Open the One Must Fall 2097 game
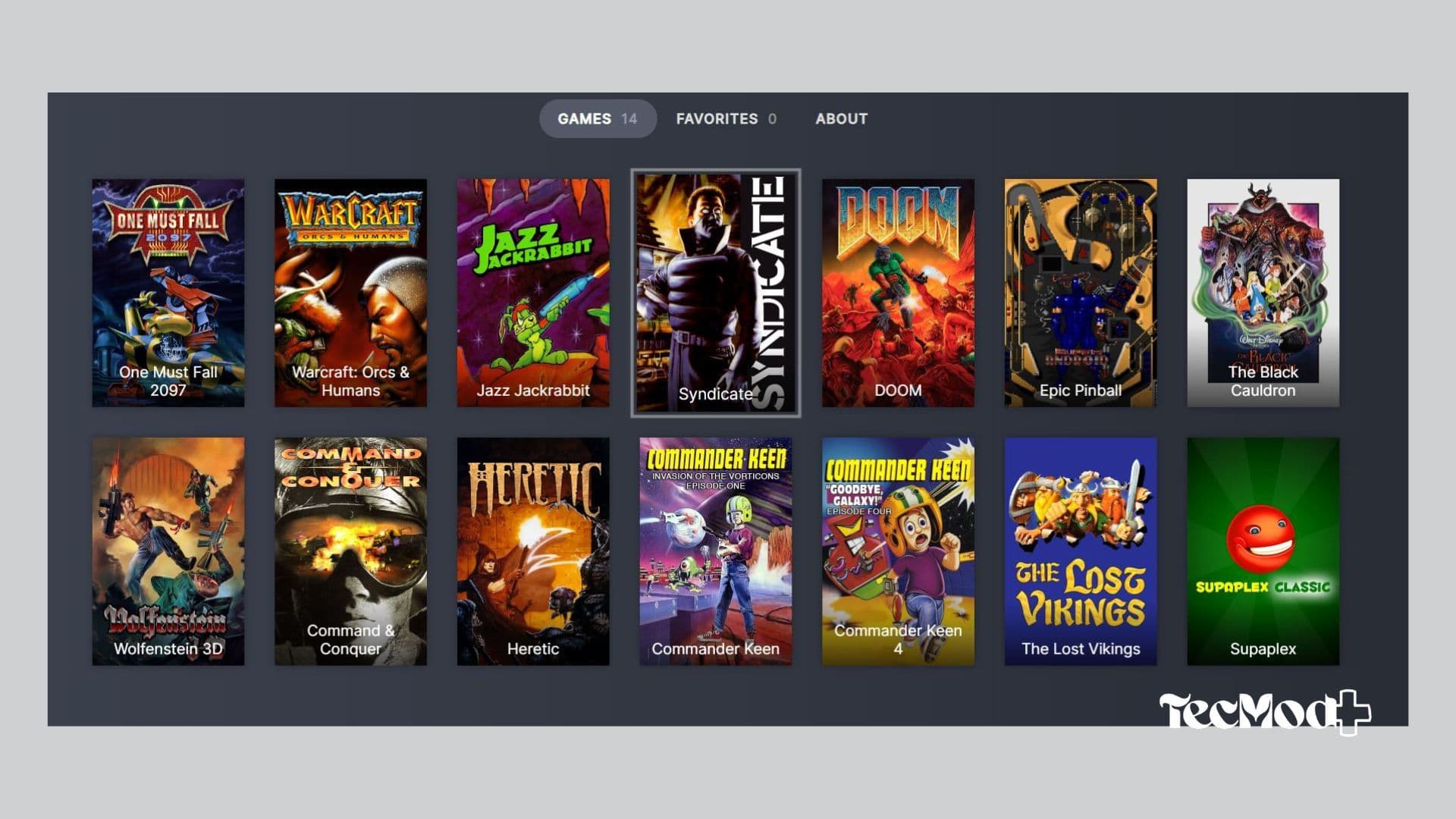1456x819 pixels. 168,292
